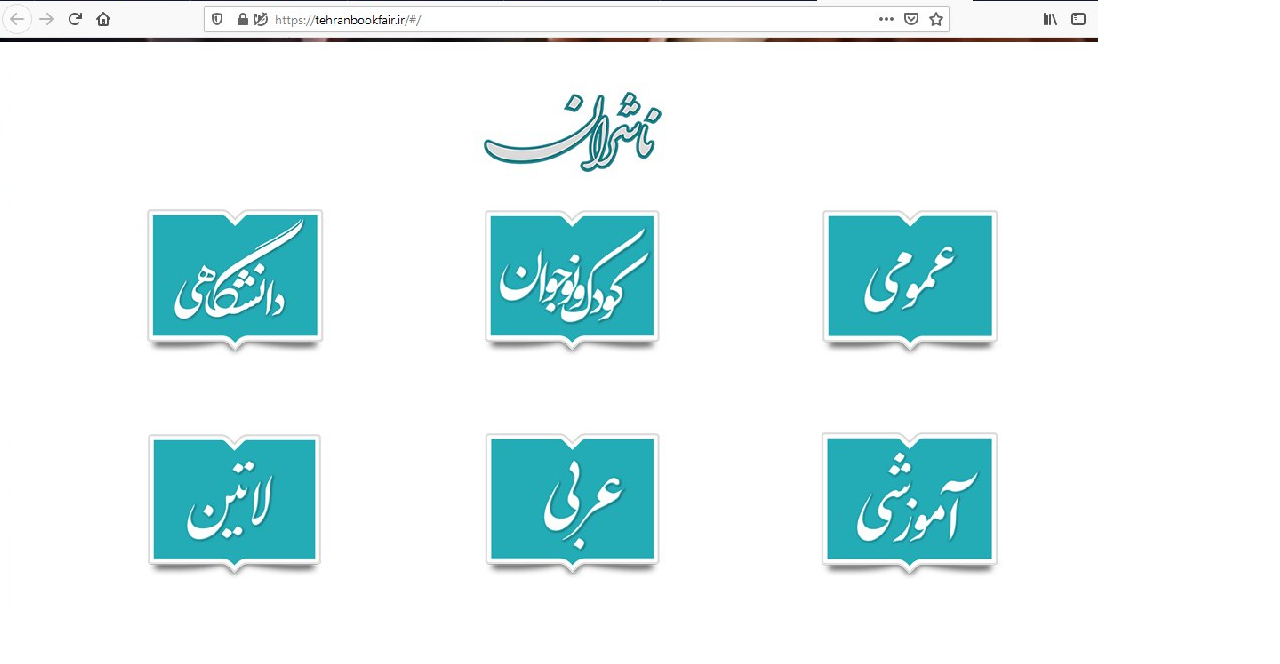Open the Library bookshelf icon
Image resolution: width=1280 pixels, height=664 pixels.
(x=1050, y=19)
